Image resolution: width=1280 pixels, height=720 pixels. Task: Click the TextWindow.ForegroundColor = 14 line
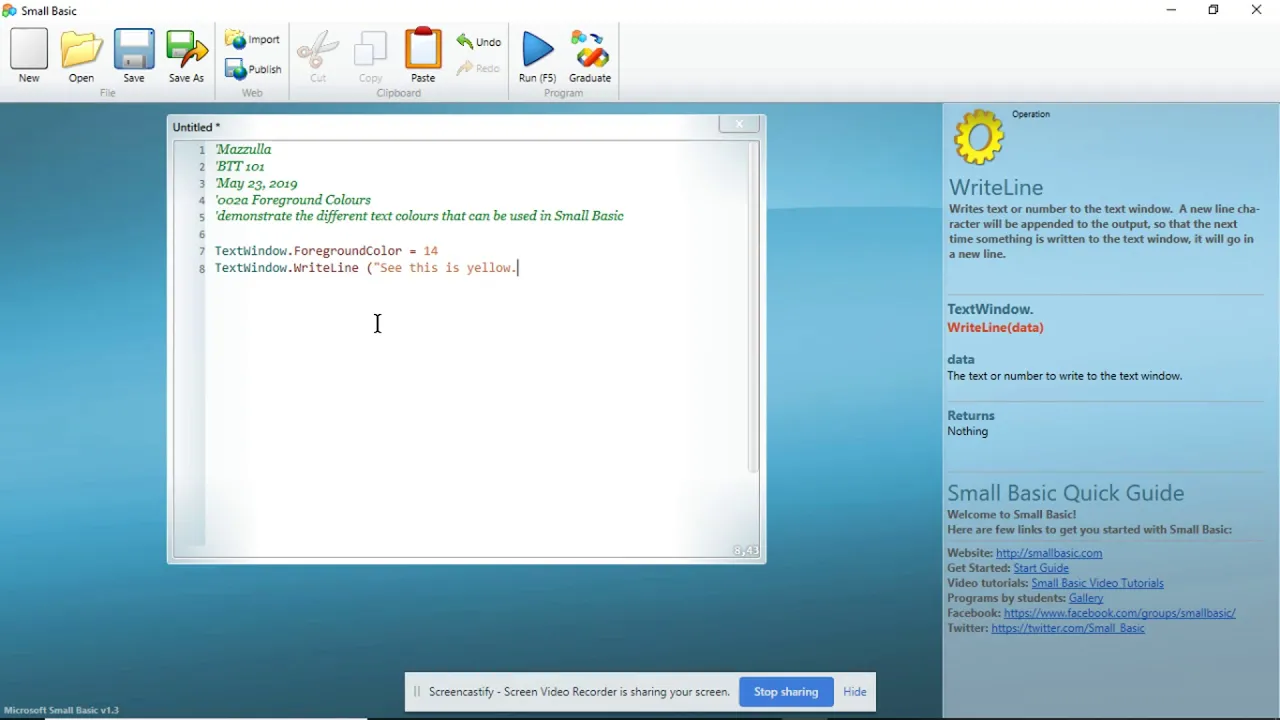[x=326, y=251]
